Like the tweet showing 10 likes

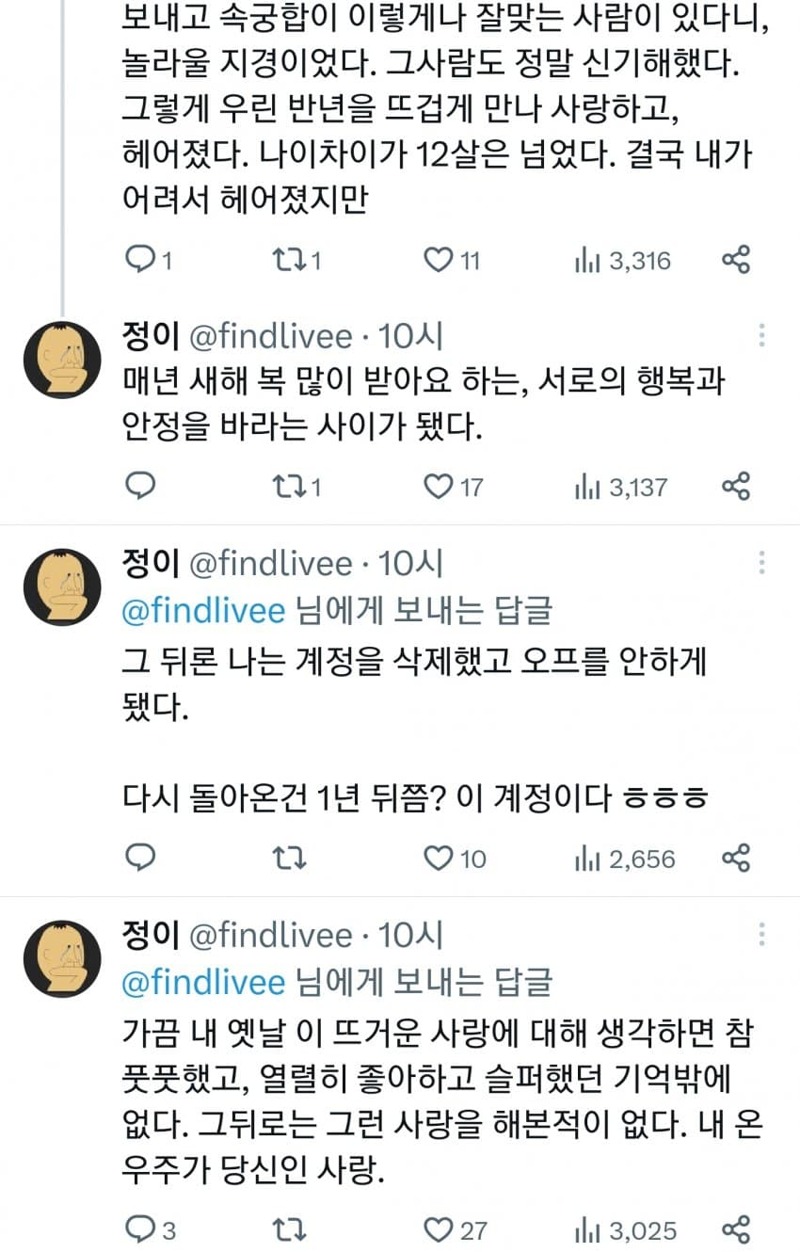coord(437,858)
